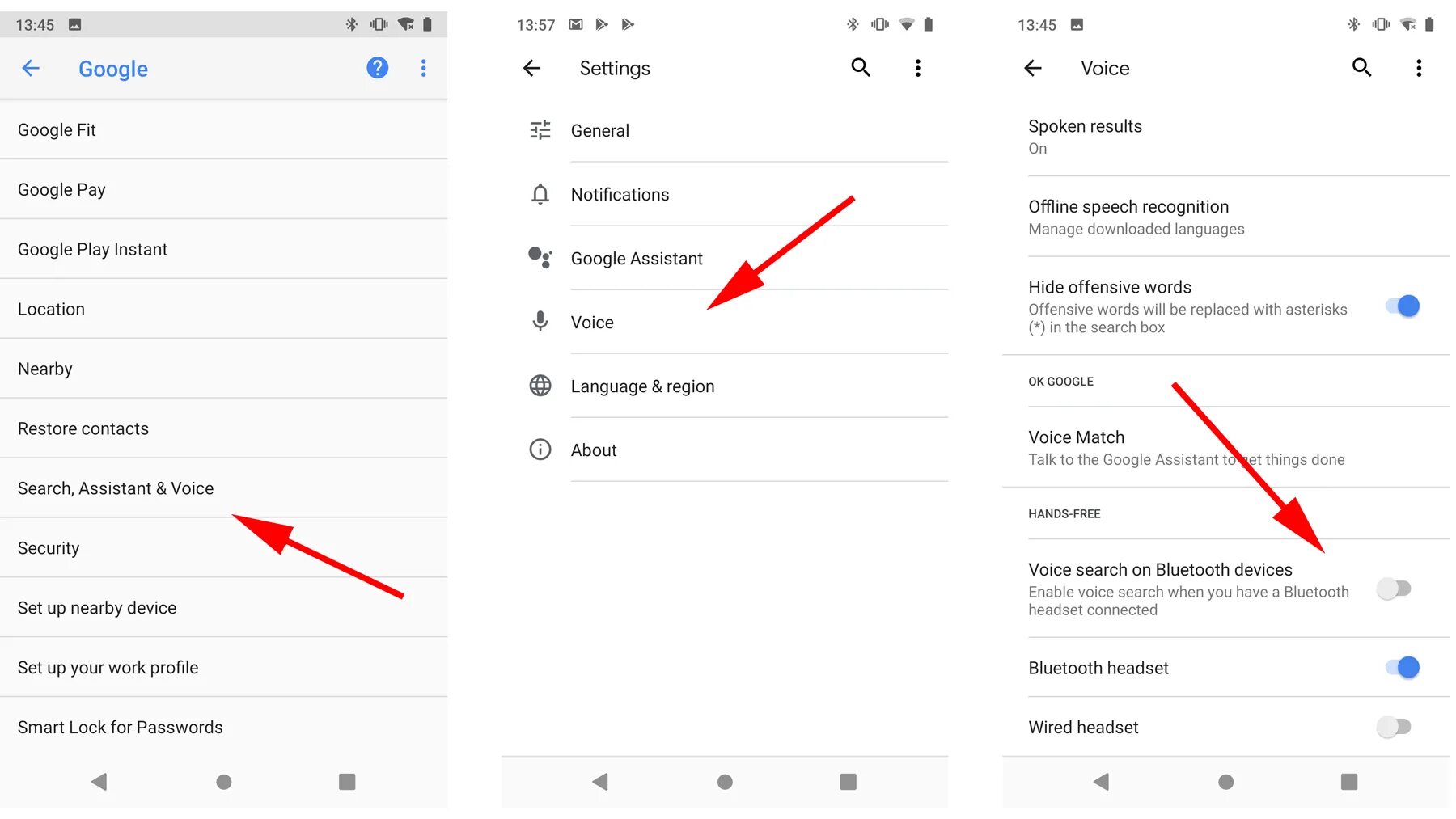1456x819 pixels.
Task: Select Set up your work profile
Action: 223,668
